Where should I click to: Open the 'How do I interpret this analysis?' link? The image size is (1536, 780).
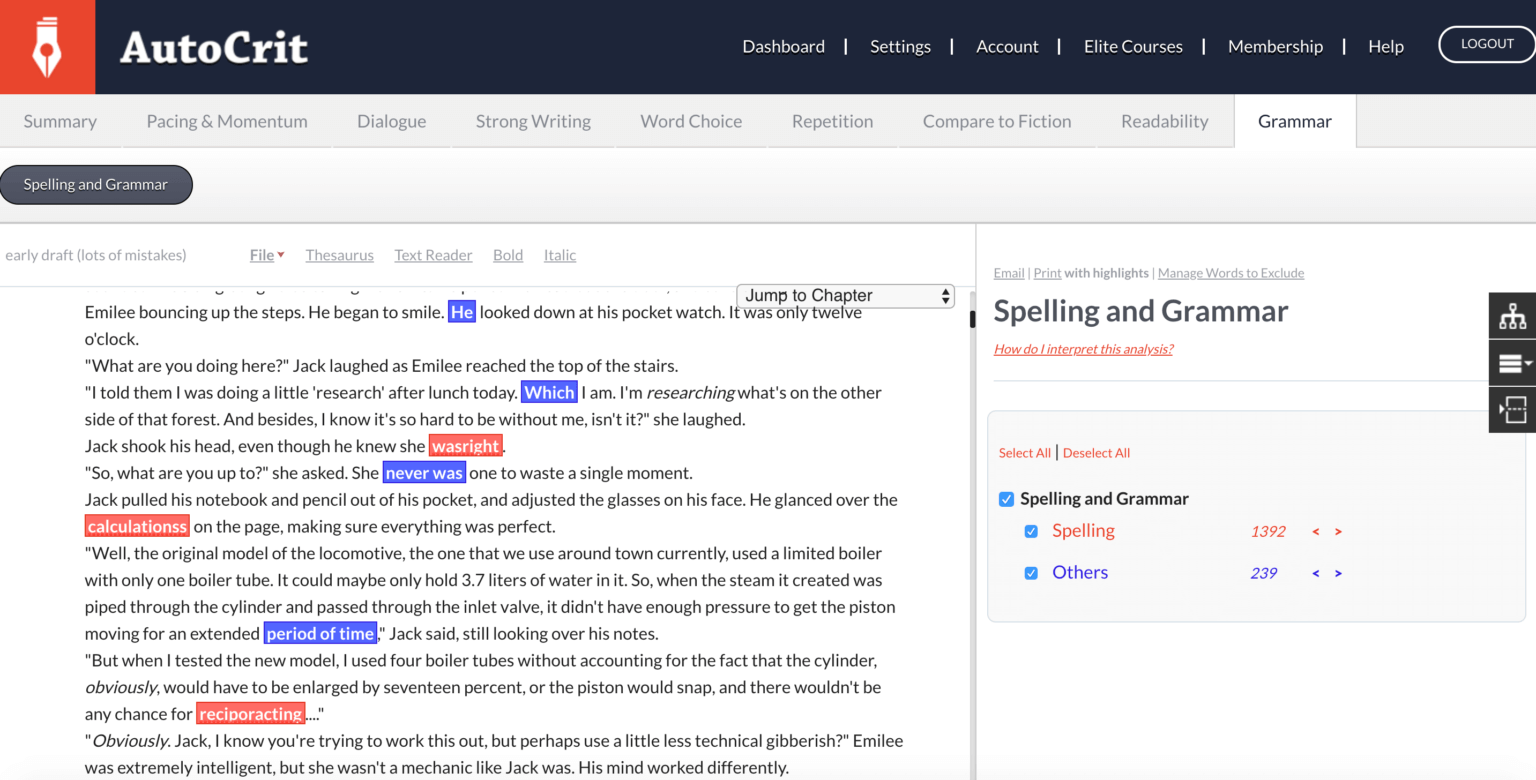click(1083, 348)
